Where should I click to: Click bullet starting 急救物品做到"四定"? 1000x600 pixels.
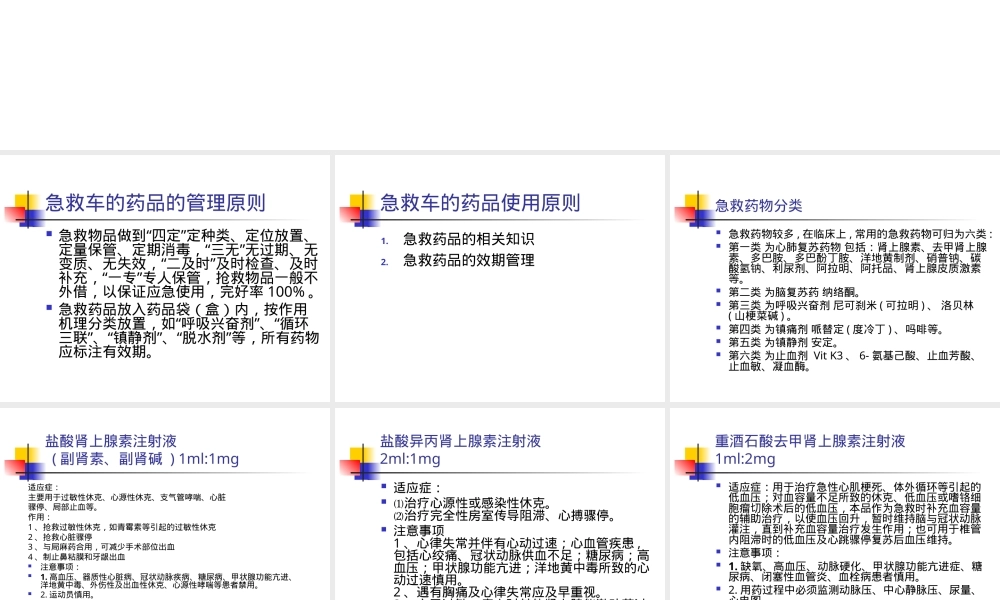click(x=188, y=264)
